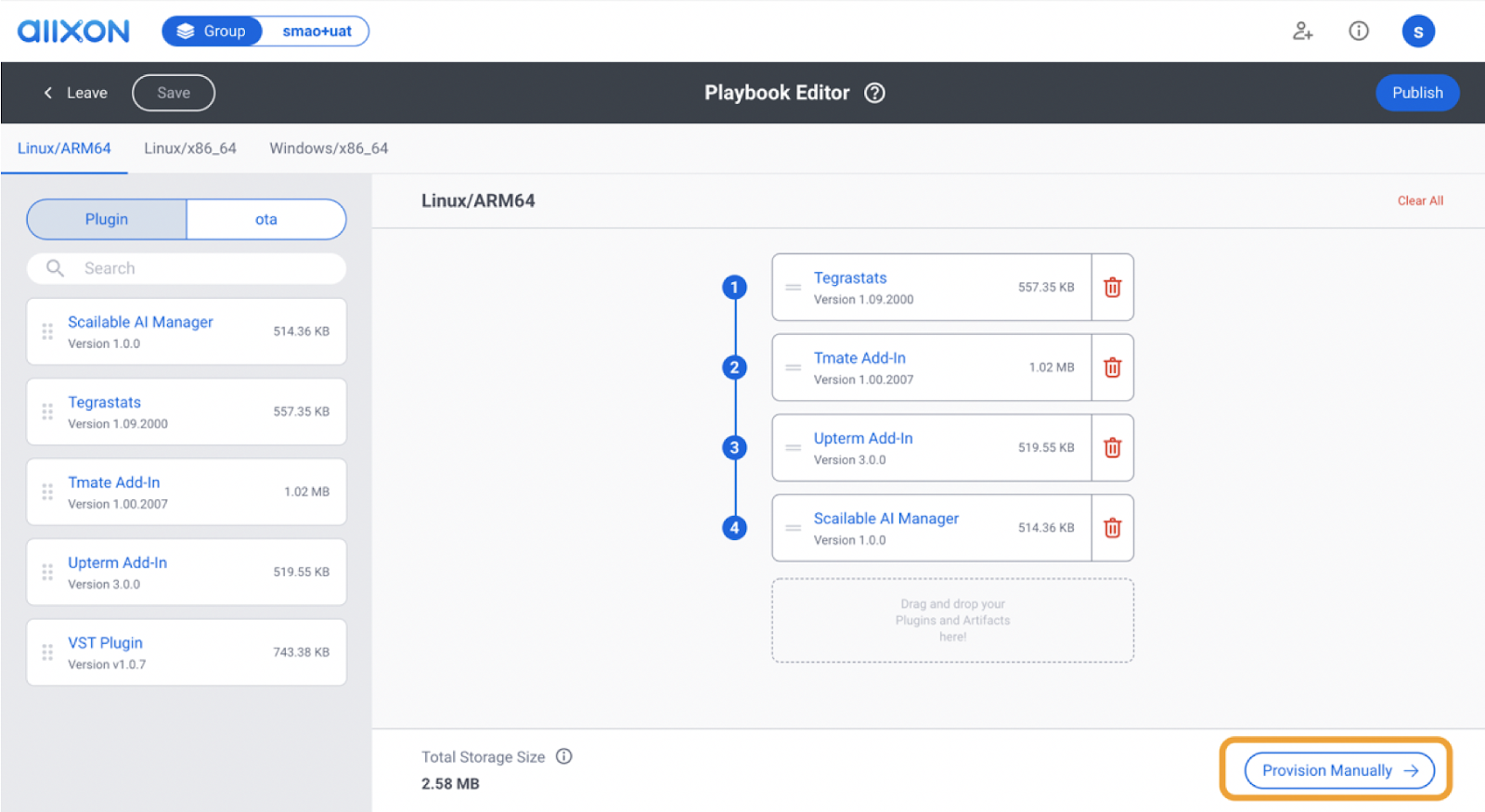Remove Tmate Add-In using trash icon

[1112, 367]
